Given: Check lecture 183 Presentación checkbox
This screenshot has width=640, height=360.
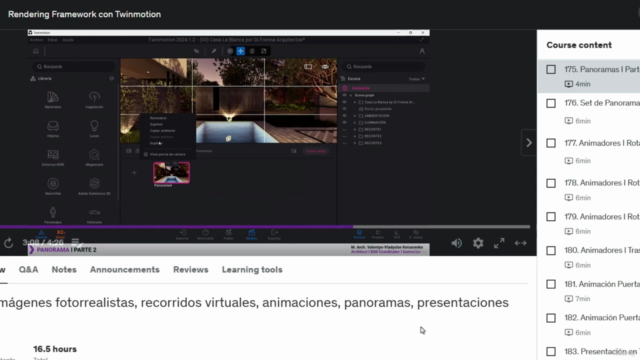Looking at the screenshot, I should click(x=551, y=351).
